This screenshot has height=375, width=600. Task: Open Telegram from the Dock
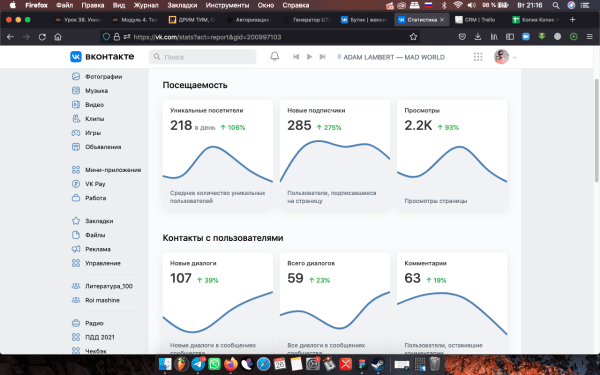click(198, 364)
